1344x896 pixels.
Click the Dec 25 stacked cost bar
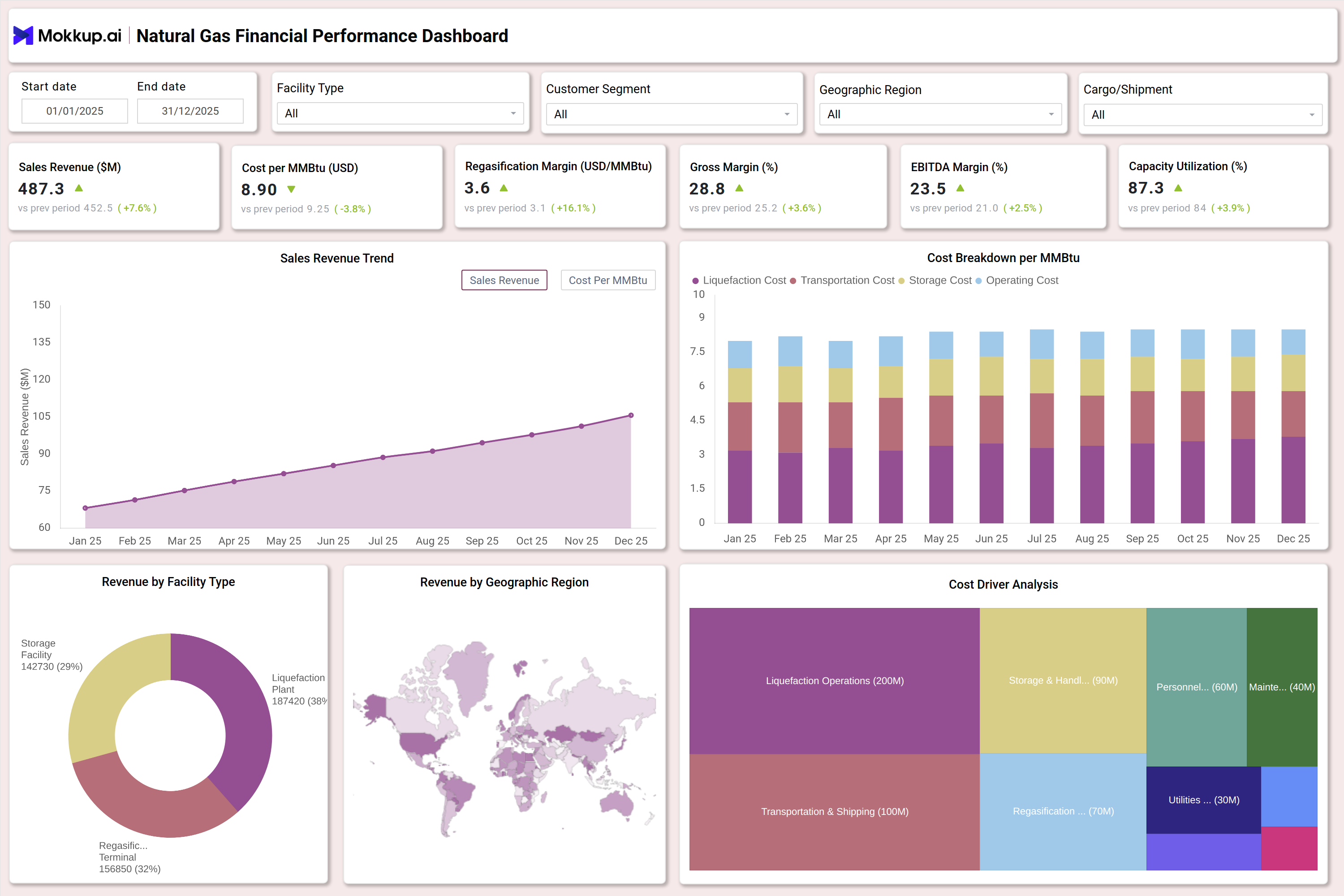click(x=1293, y=426)
